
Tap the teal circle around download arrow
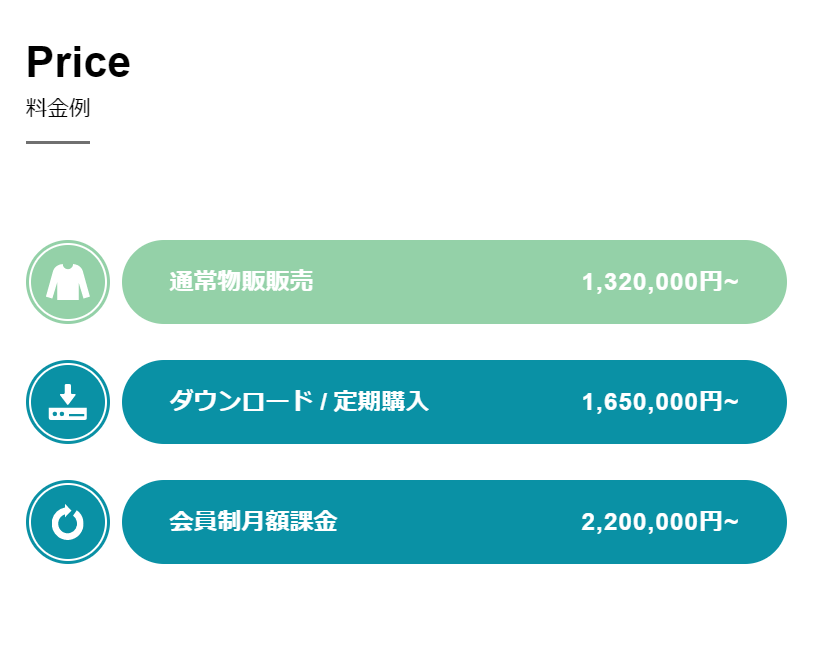click(68, 402)
